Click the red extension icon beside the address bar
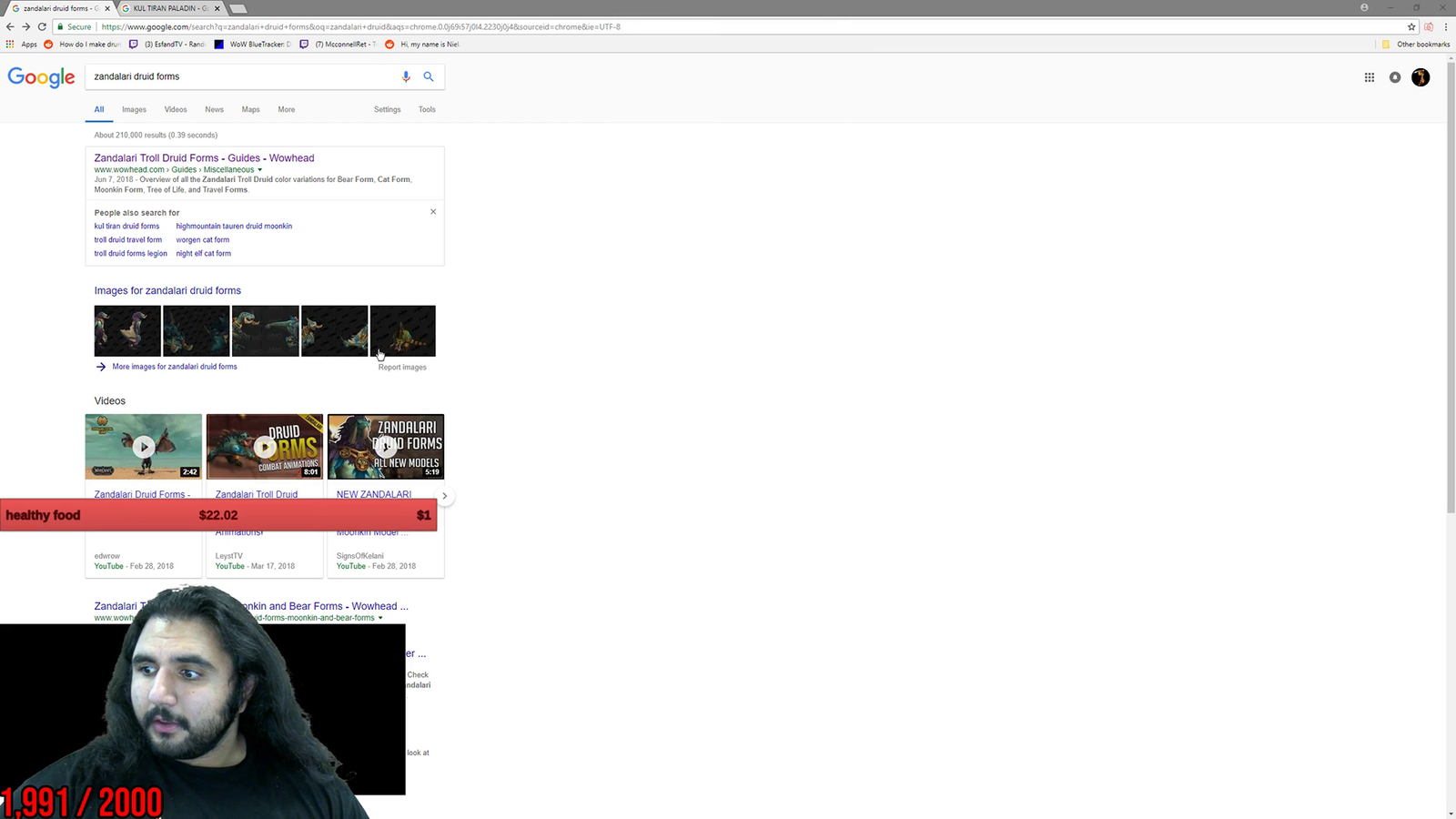 click(x=1429, y=26)
